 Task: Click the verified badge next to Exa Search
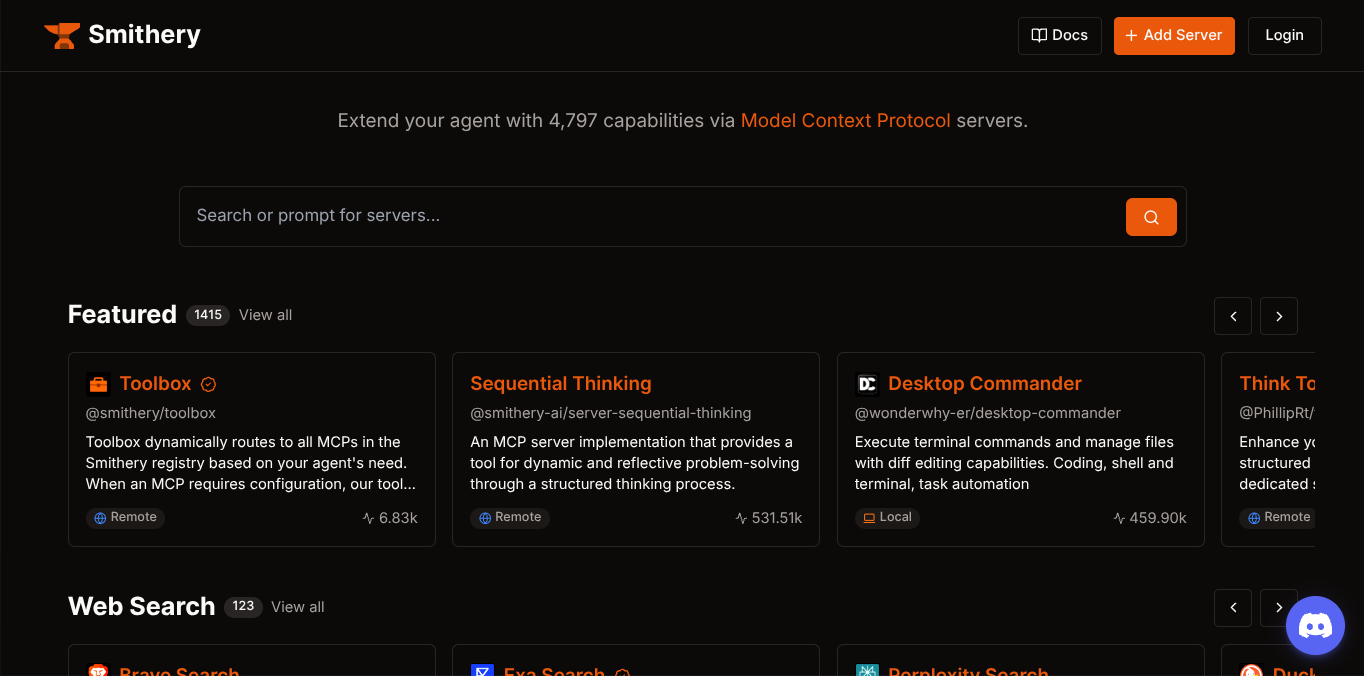(x=622, y=674)
